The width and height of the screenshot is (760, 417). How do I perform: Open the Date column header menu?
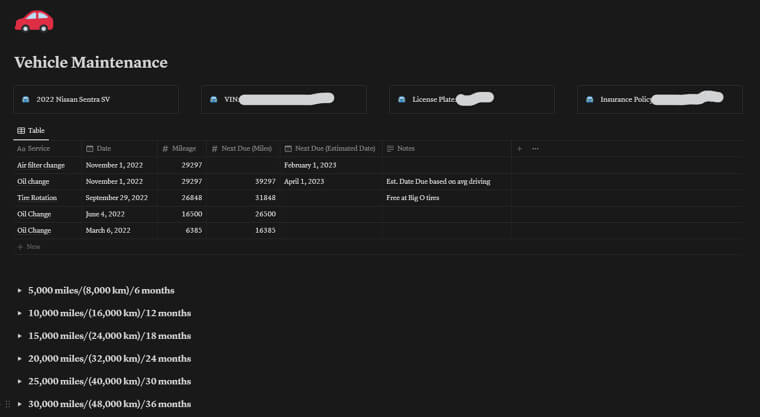(x=120, y=148)
